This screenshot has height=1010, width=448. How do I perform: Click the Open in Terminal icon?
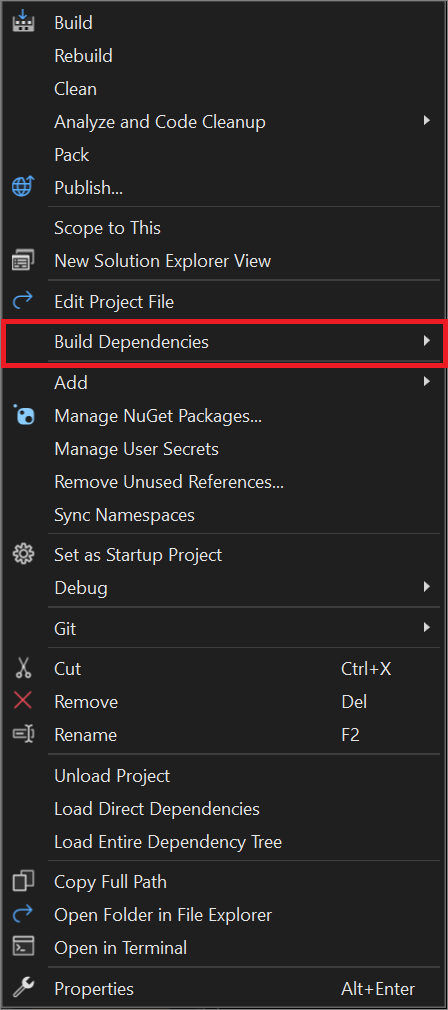coord(24,948)
